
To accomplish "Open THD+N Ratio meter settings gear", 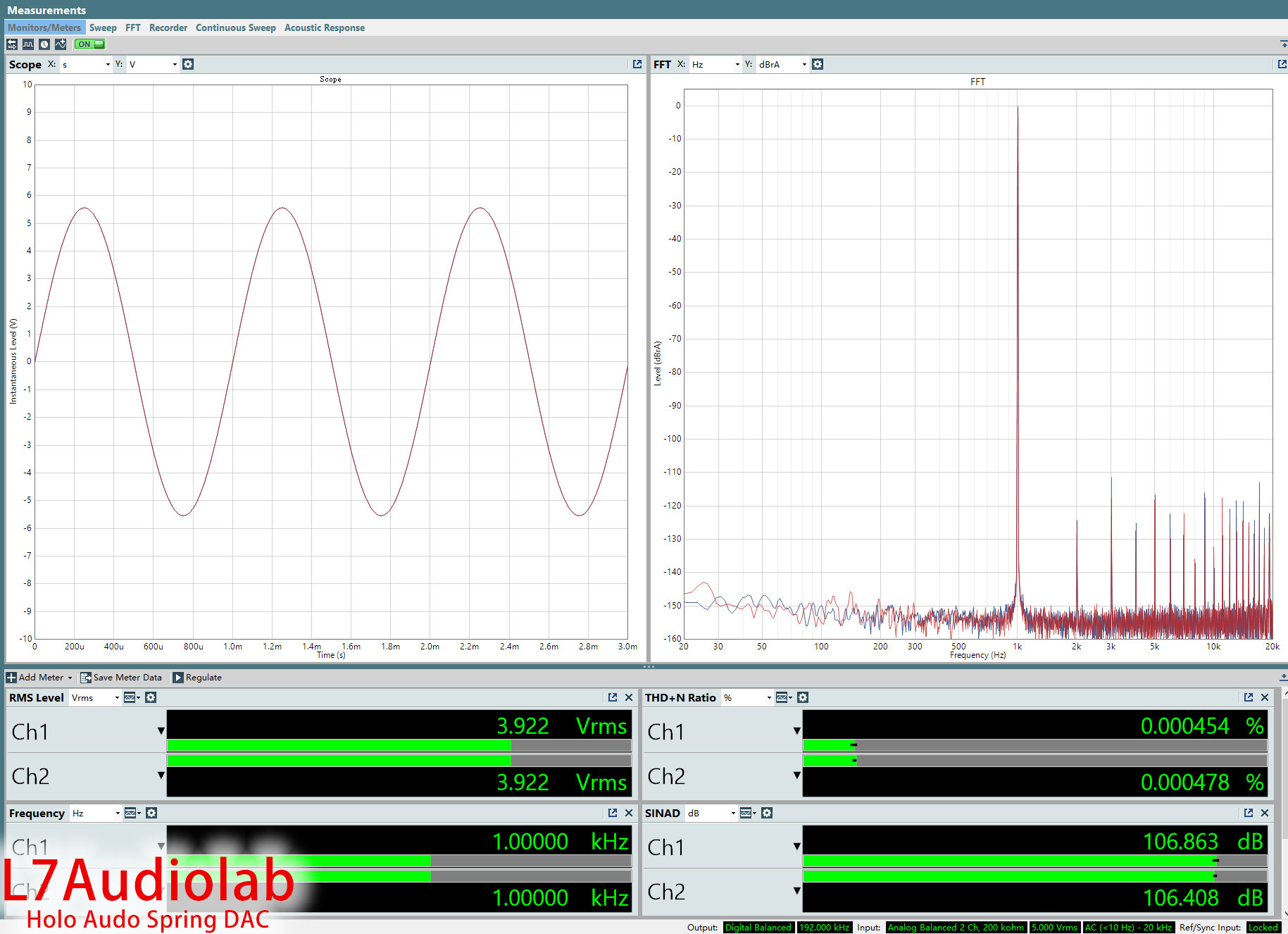I will 803,697.
